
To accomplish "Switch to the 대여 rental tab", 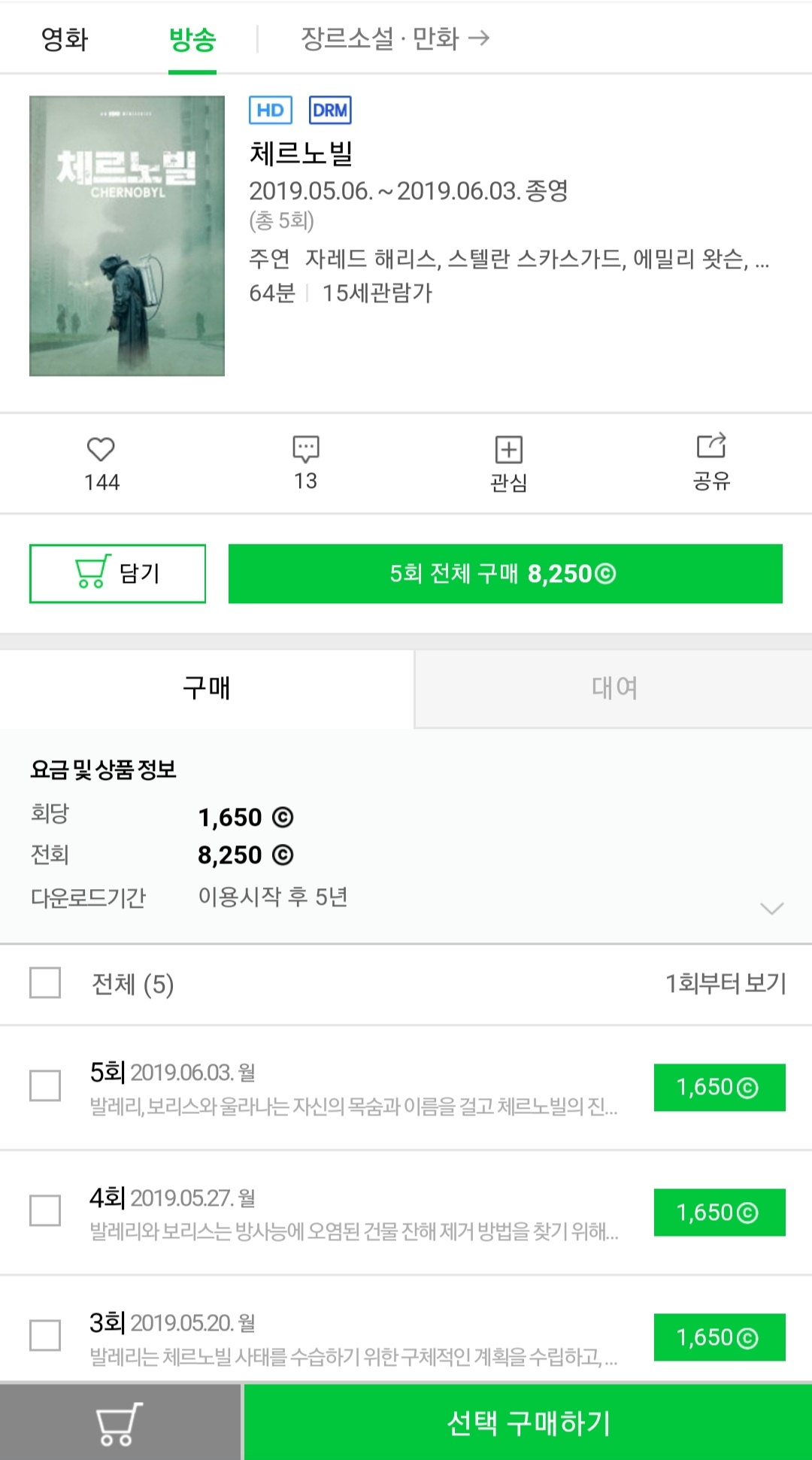I will pos(614,688).
